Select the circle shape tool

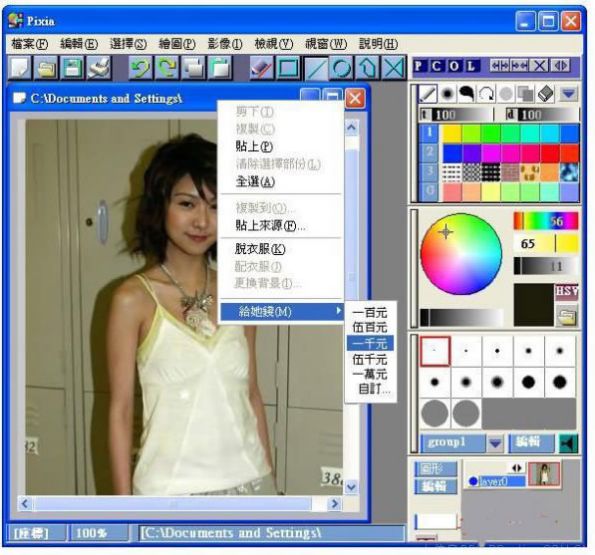tap(341, 68)
